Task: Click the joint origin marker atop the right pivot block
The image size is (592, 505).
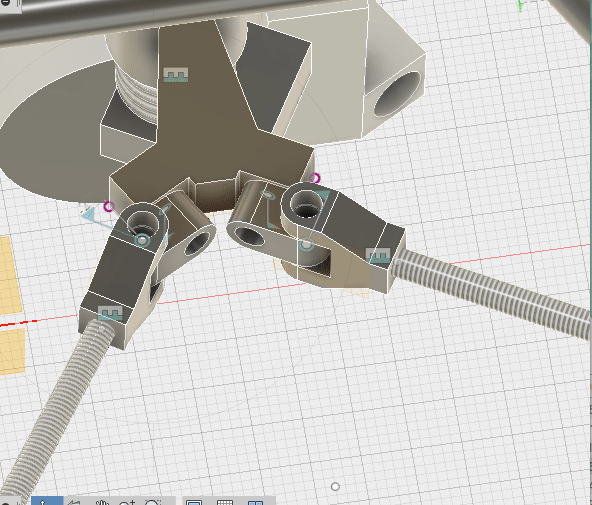Action: pyautogui.click(x=267, y=195)
